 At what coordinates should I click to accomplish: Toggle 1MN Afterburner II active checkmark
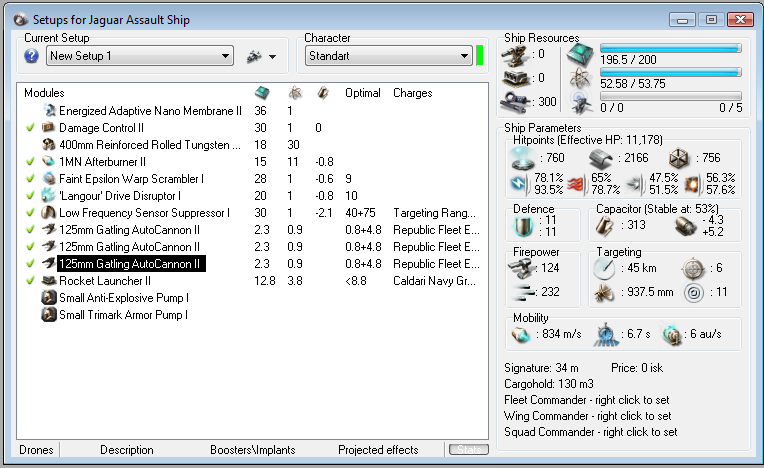point(30,161)
